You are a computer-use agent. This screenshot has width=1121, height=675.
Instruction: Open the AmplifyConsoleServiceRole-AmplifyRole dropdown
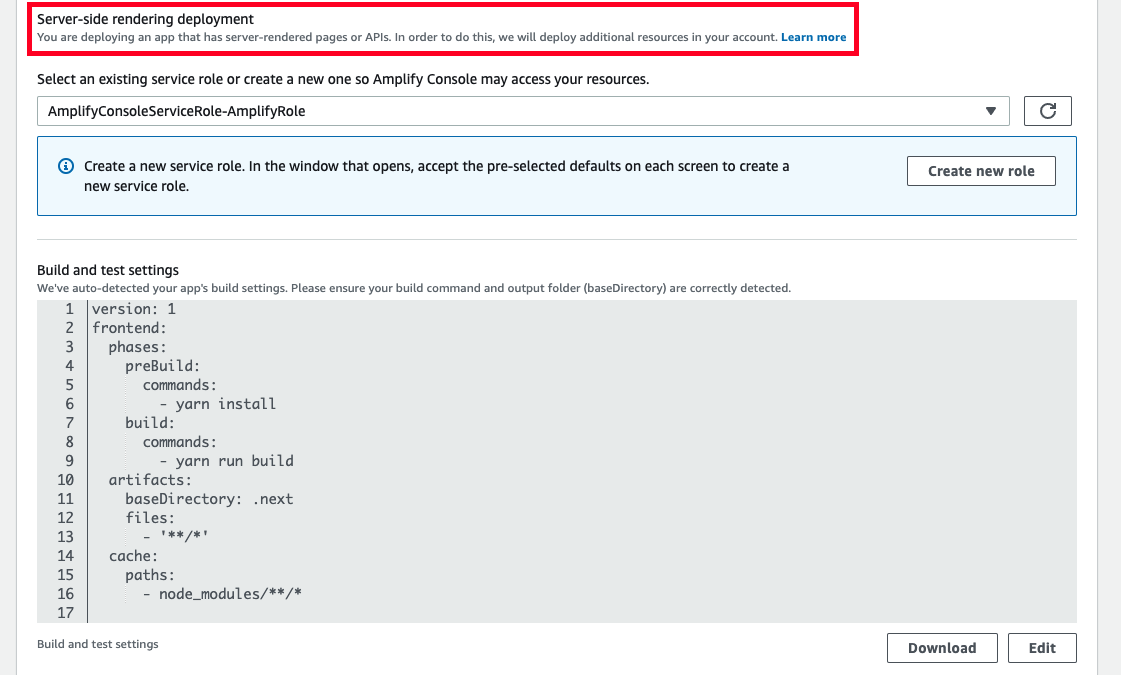coord(523,111)
